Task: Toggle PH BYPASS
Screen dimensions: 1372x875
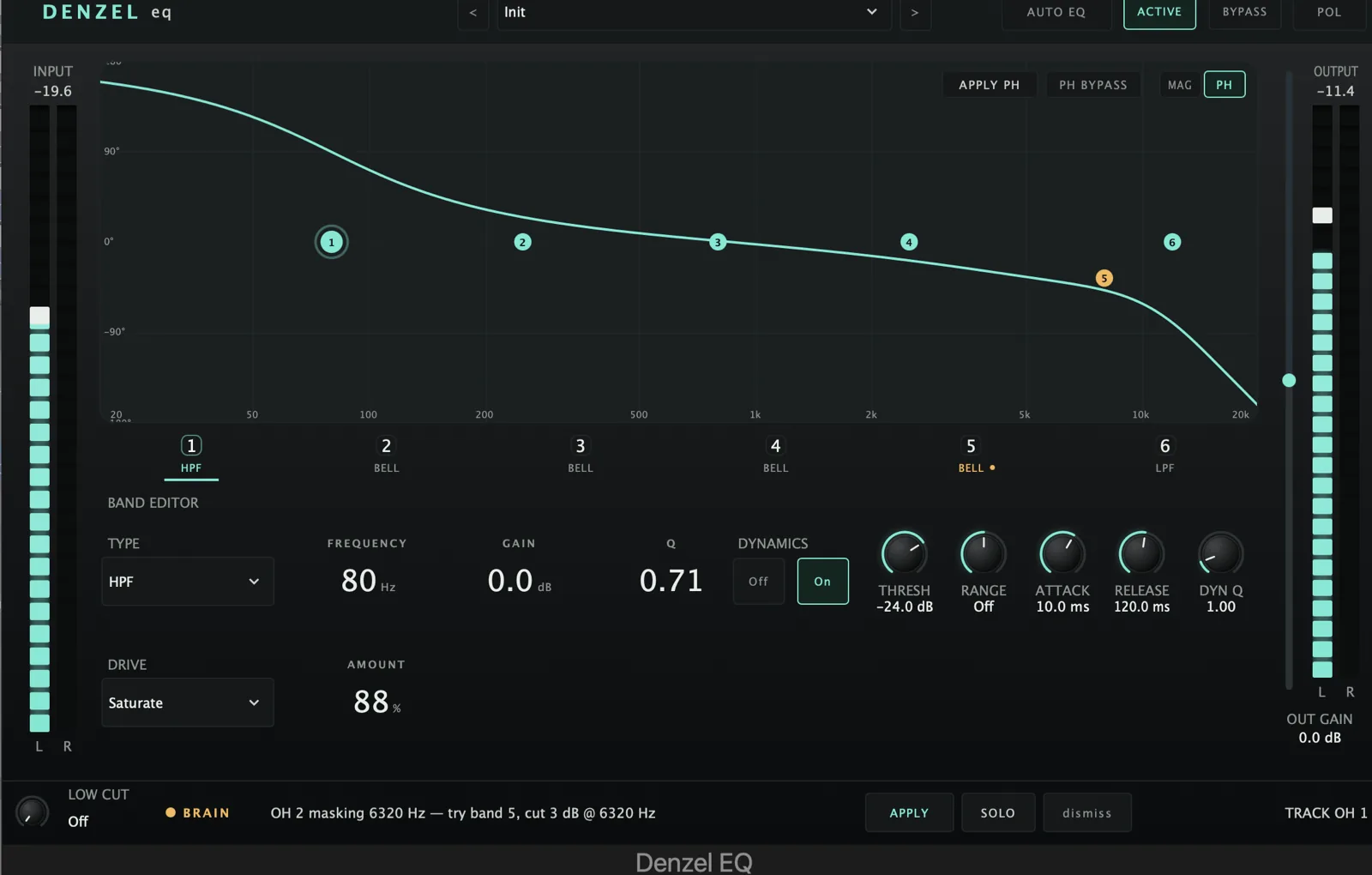Action: click(x=1093, y=85)
